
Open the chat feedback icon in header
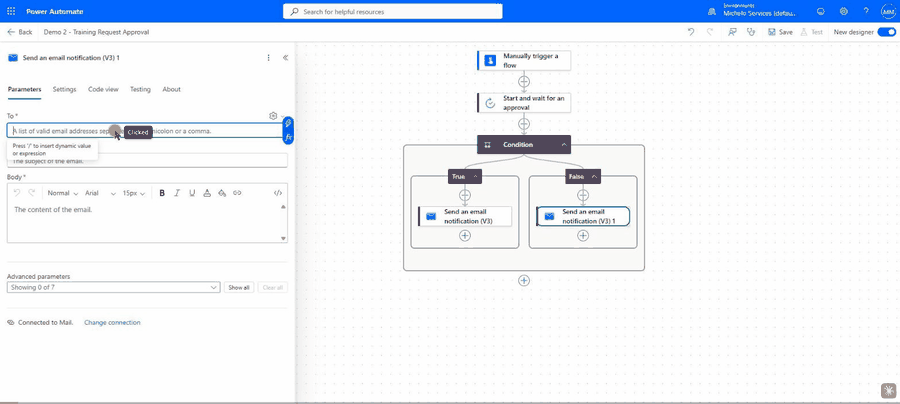[x=821, y=11]
